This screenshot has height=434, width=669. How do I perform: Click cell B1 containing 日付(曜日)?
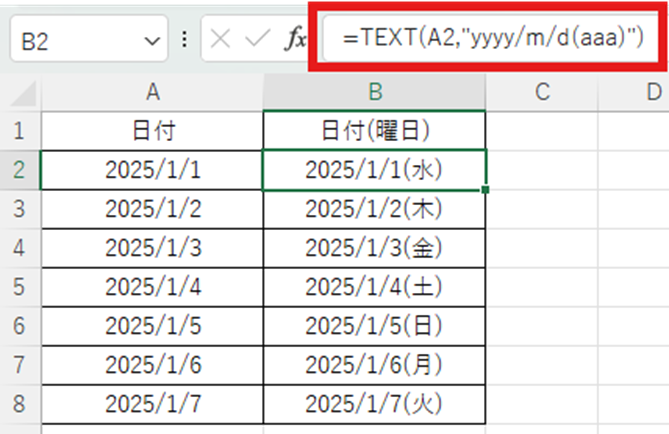375,130
